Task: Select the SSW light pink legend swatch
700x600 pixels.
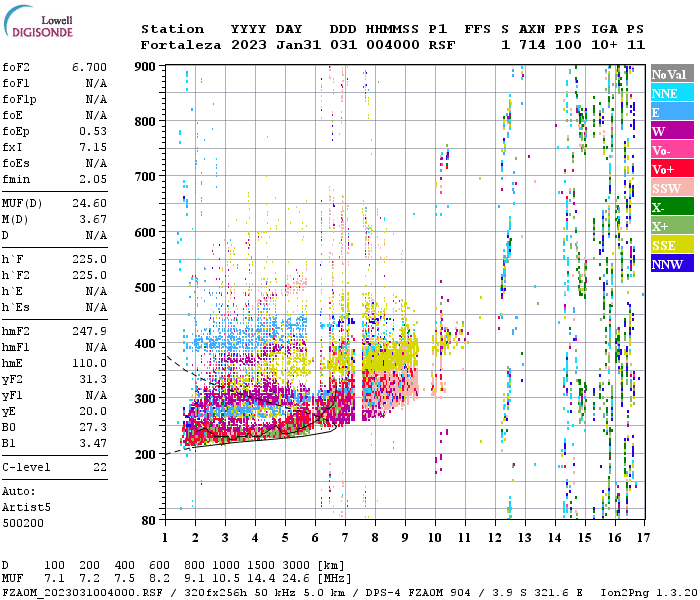Action: click(672, 188)
